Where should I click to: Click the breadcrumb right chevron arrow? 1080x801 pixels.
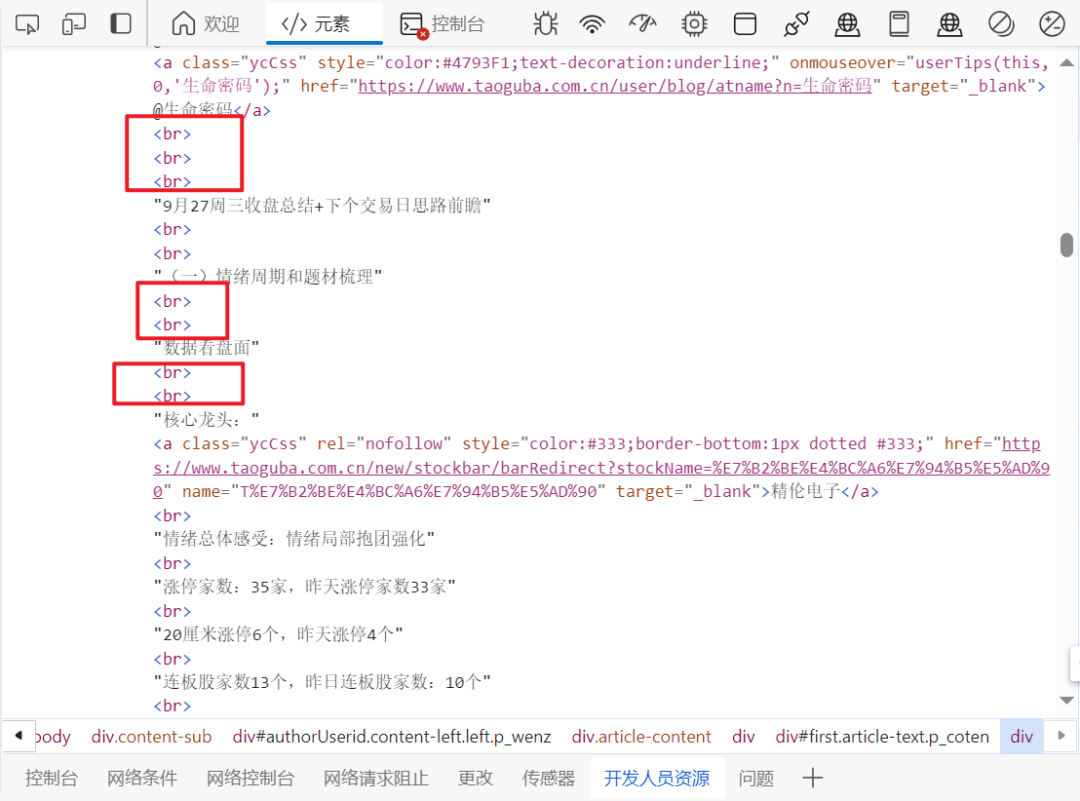(1062, 735)
